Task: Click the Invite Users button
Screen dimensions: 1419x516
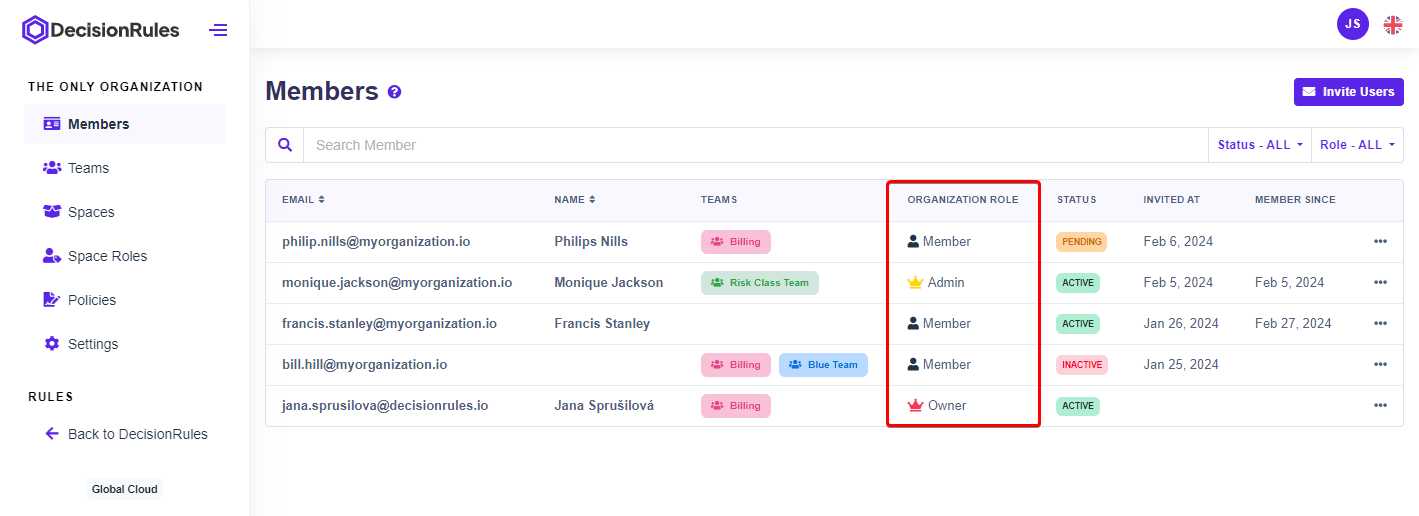Action: click(x=1348, y=92)
